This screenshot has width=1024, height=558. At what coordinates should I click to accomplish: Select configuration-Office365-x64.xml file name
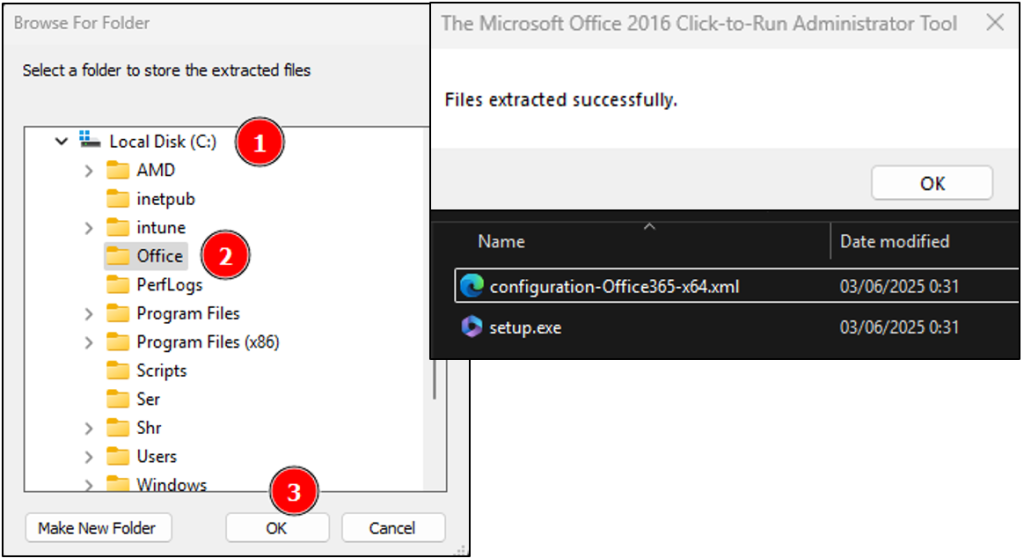click(x=615, y=287)
